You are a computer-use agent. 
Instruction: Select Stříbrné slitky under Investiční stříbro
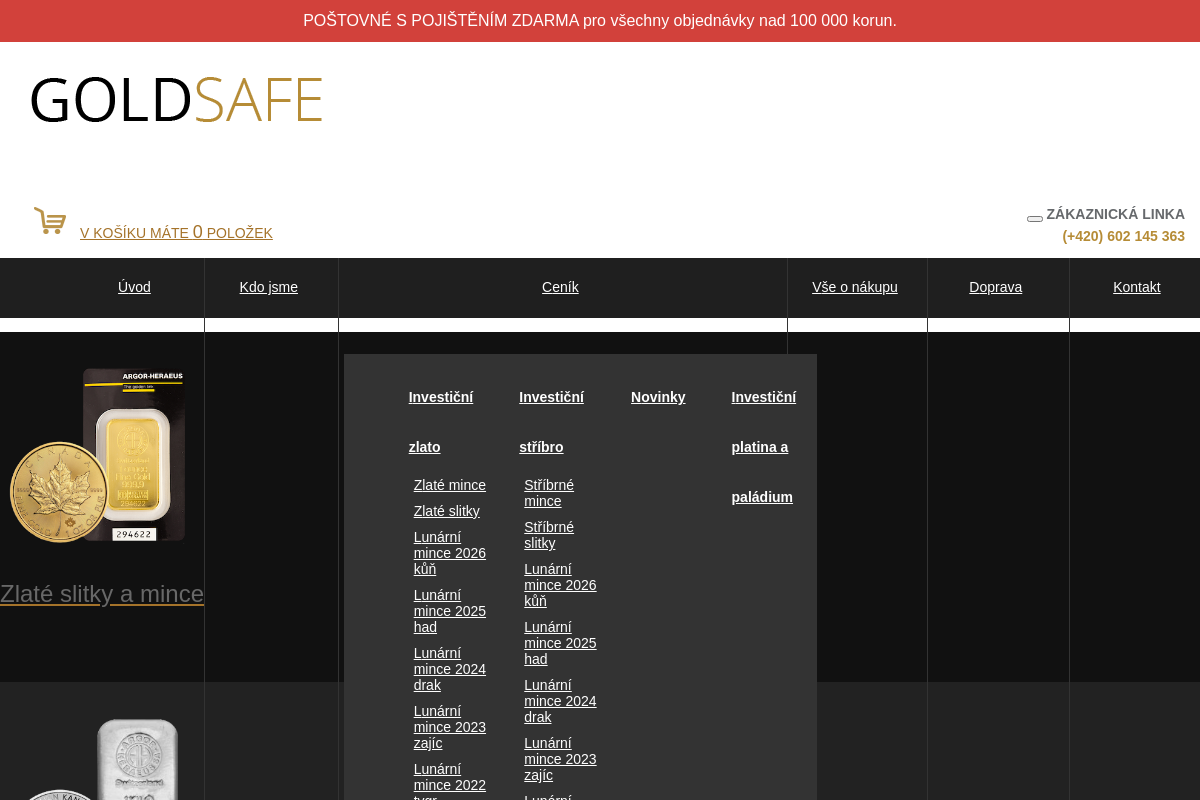(548, 535)
